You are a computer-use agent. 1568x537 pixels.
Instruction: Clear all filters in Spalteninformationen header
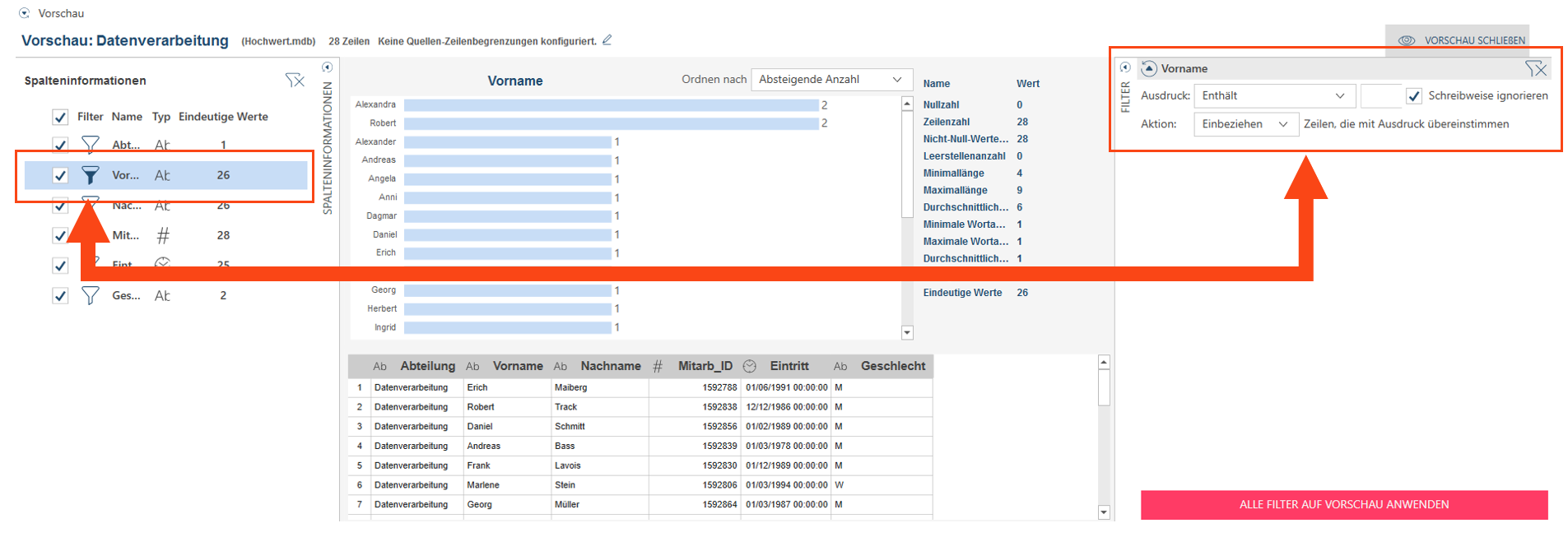point(295,80)
